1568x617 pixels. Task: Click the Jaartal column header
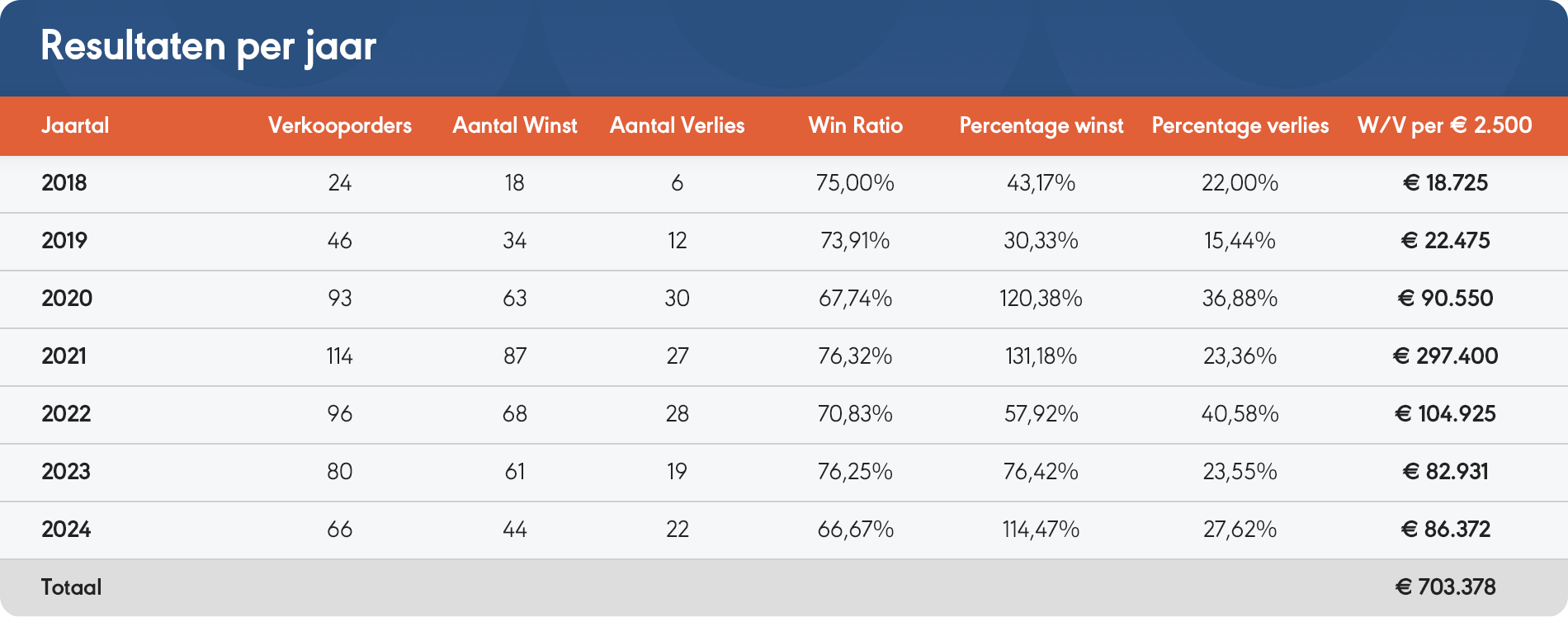[x=75, y=125]
